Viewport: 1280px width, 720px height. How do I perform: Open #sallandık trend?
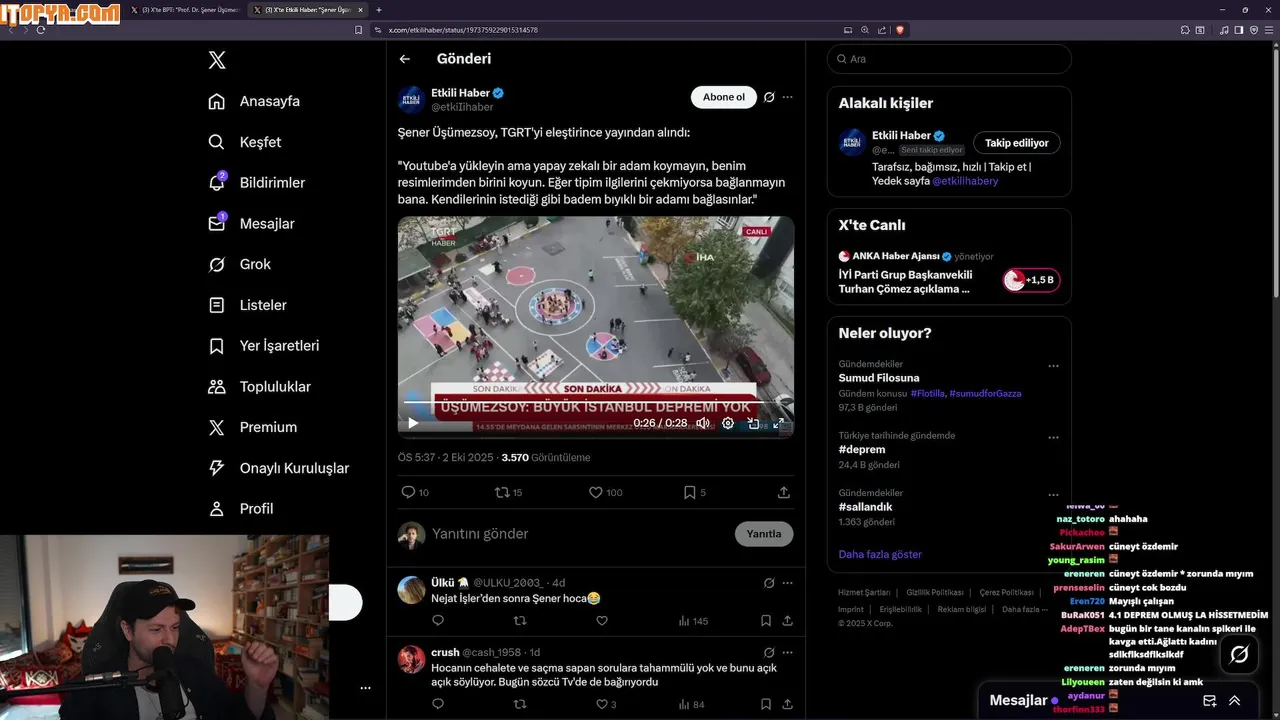coord(866,507)
